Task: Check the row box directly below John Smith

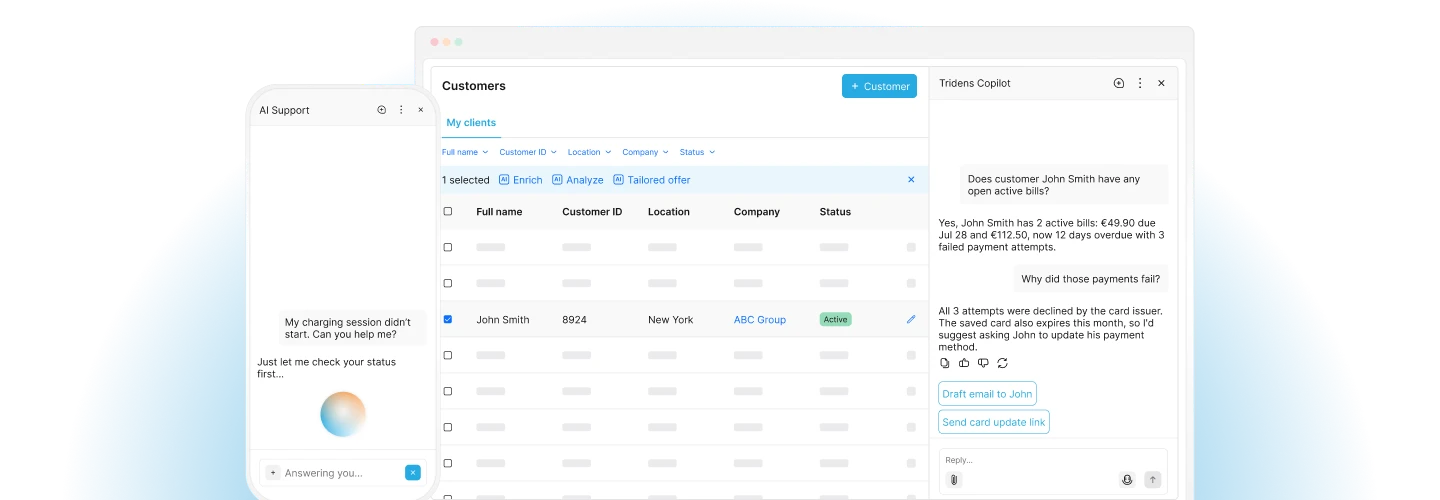Action: click(448, 355)
